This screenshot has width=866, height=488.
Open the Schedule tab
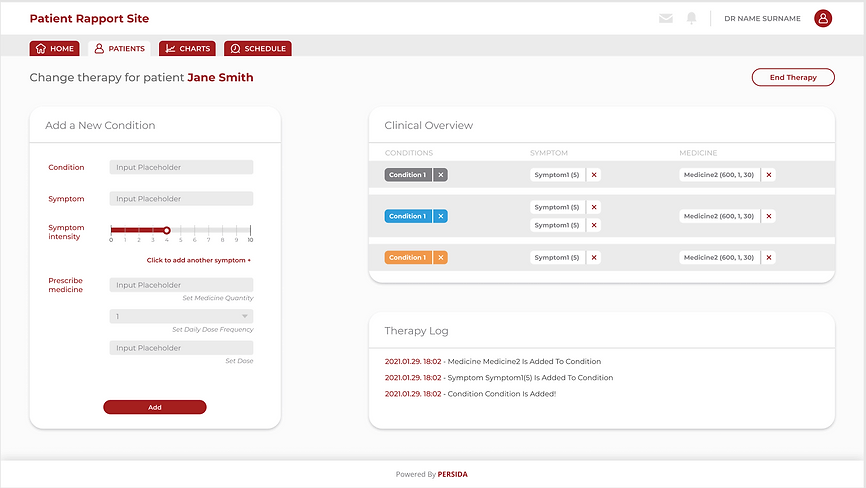[257, 48]
